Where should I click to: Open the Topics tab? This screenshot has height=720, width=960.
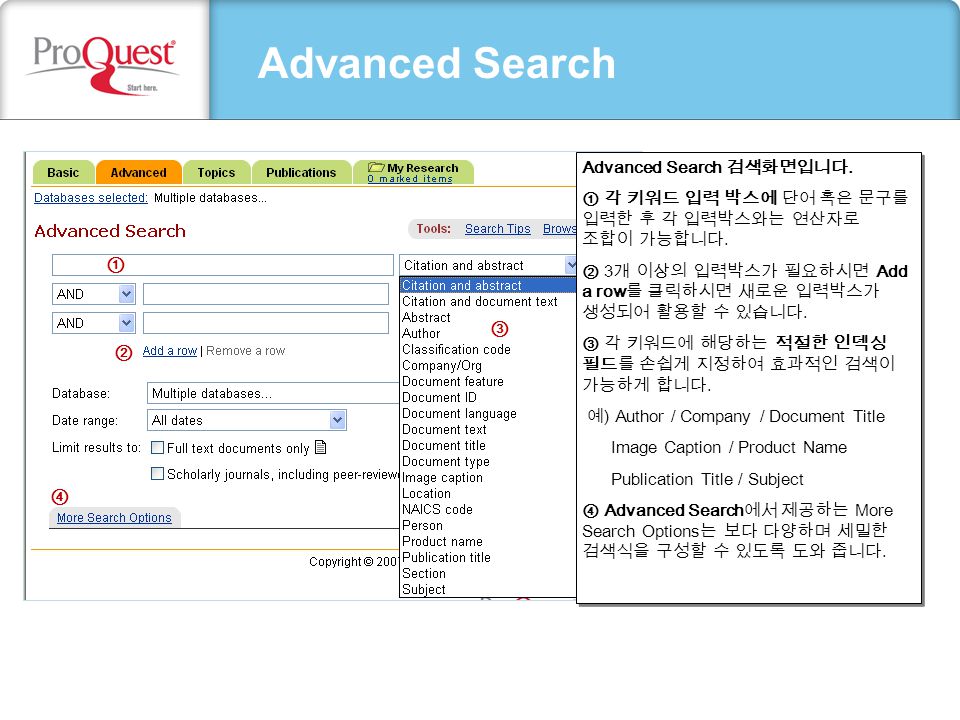(x=216, y=173)
